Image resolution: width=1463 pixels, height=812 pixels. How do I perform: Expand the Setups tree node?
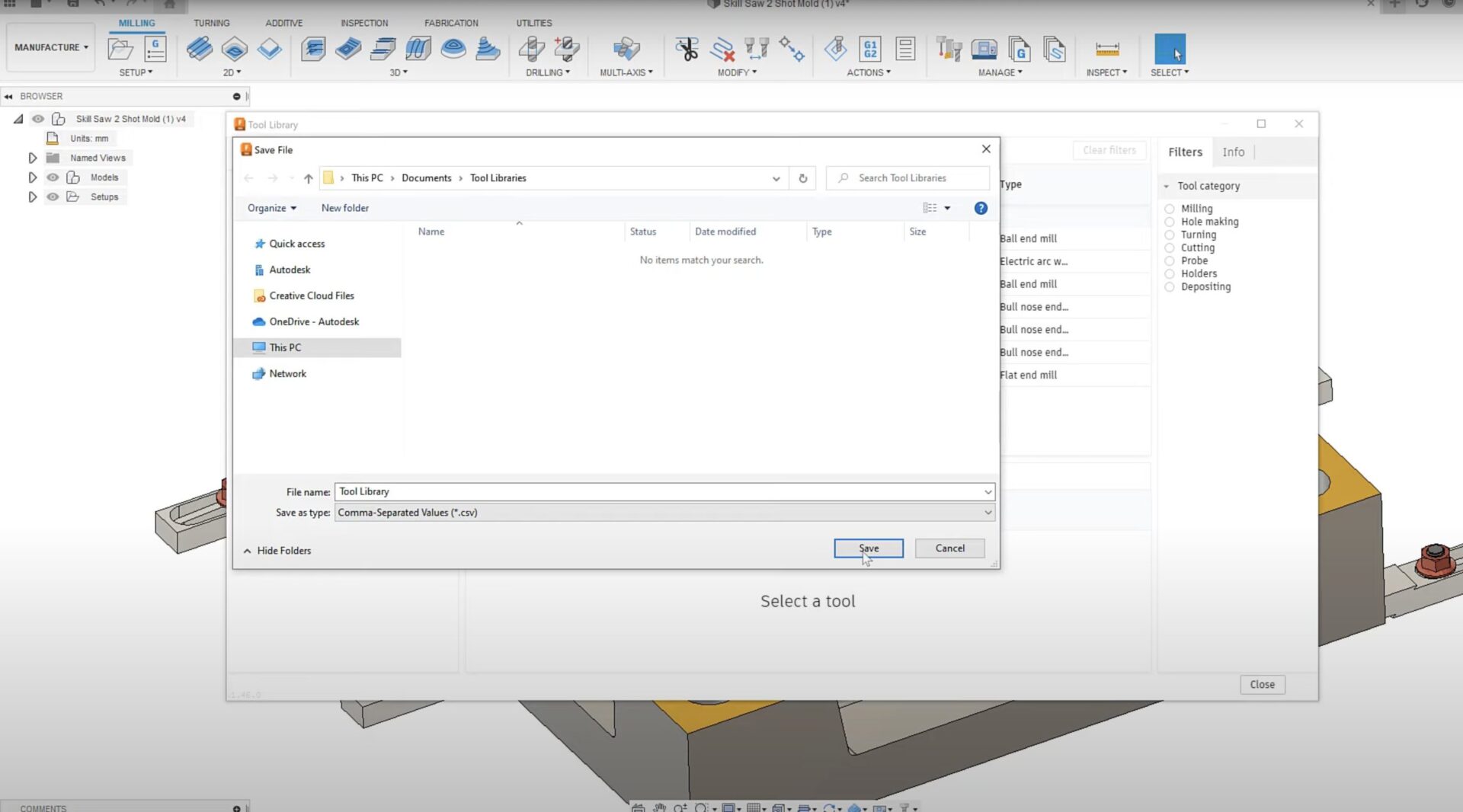[32, 197]
